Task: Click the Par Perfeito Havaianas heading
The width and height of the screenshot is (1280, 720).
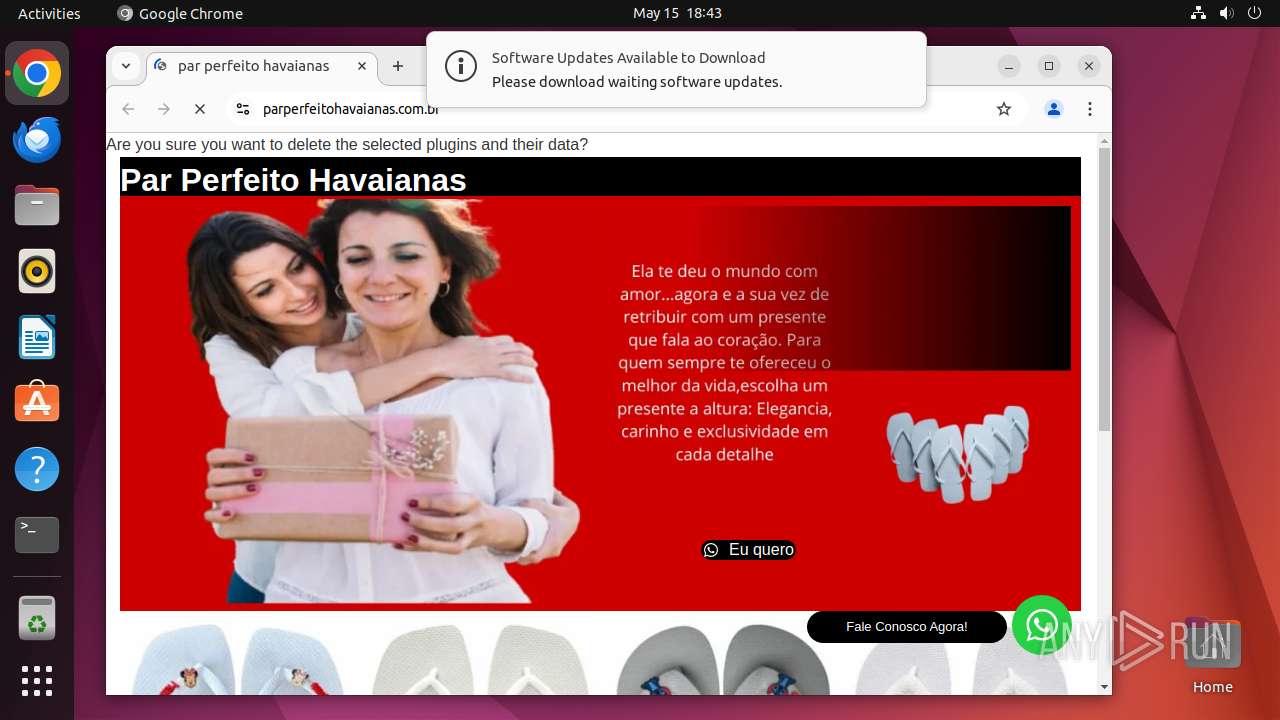Action: 293,180
